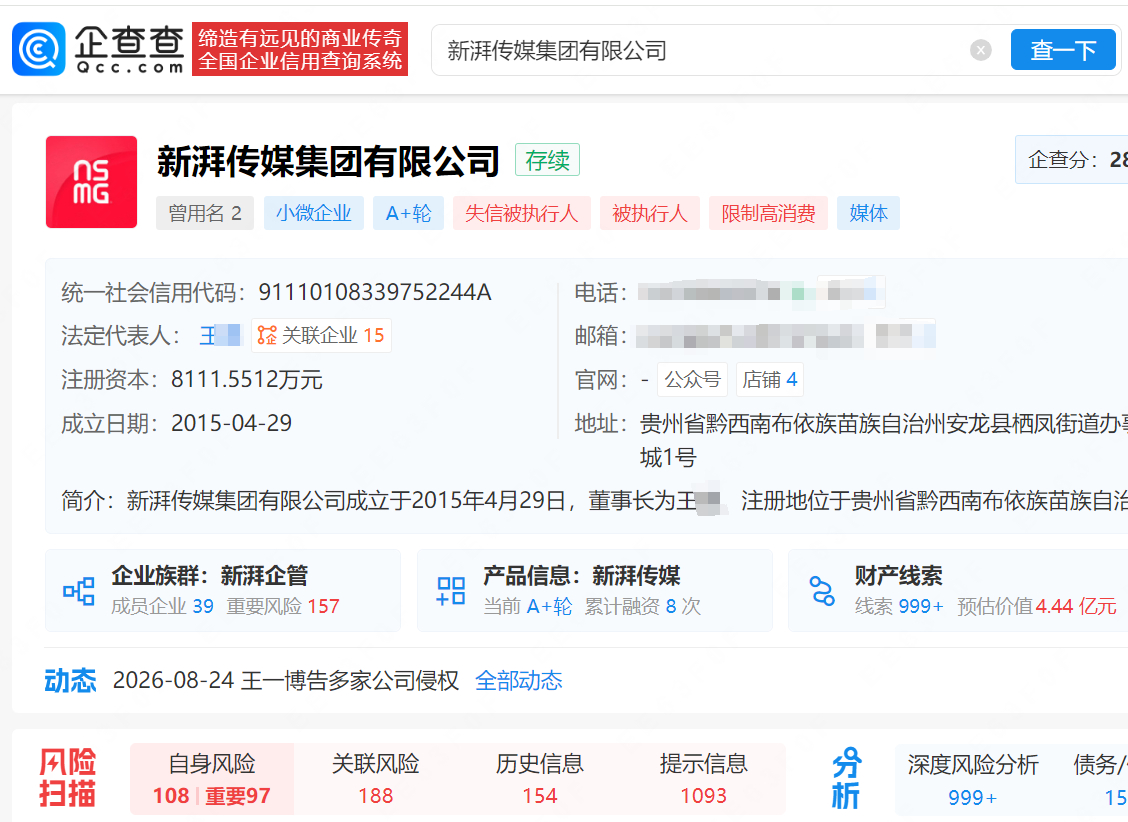
Task: Open the 店铺 4 button
Action: [770, 379]
